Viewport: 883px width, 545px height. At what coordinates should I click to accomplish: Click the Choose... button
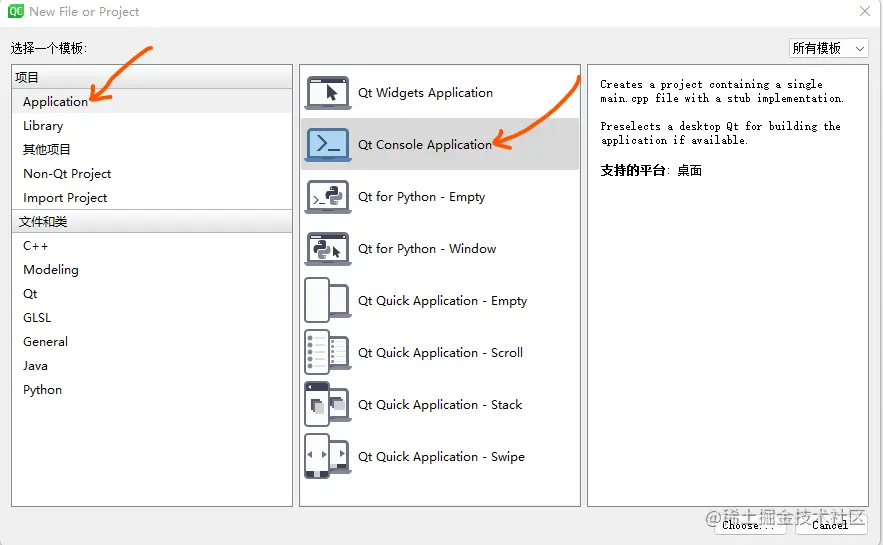click(750, 525)
